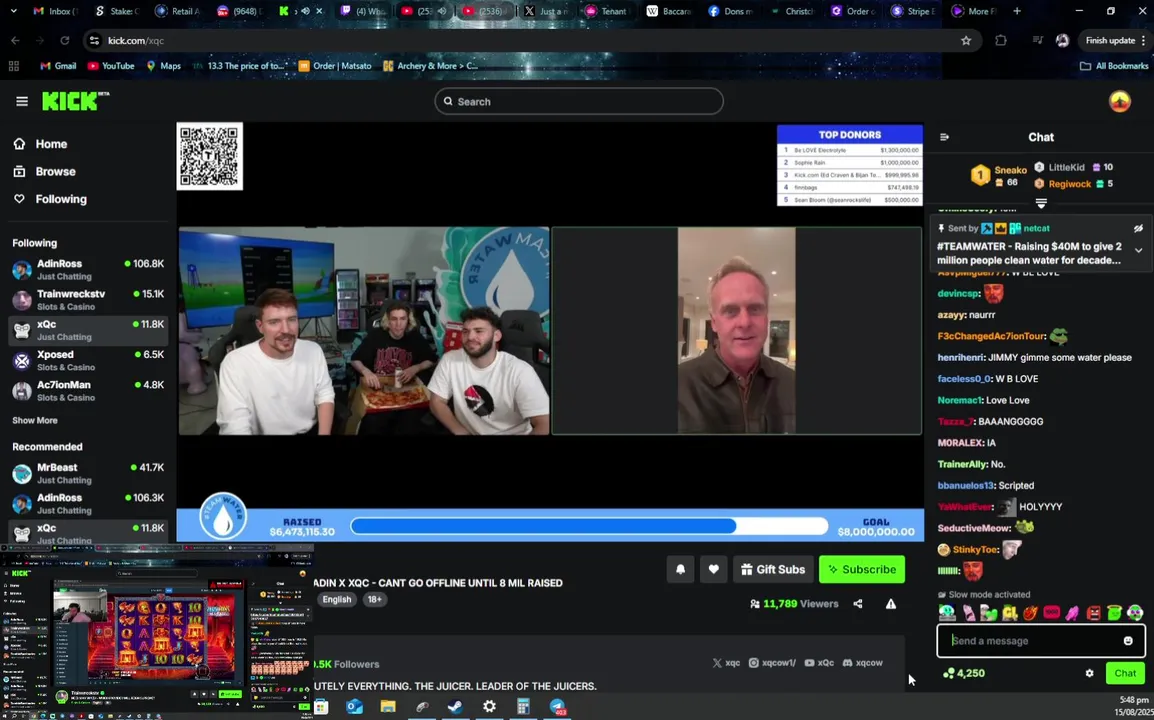Click the KICK logo
Screen dimensions: 1154x720
click(75, 101)
